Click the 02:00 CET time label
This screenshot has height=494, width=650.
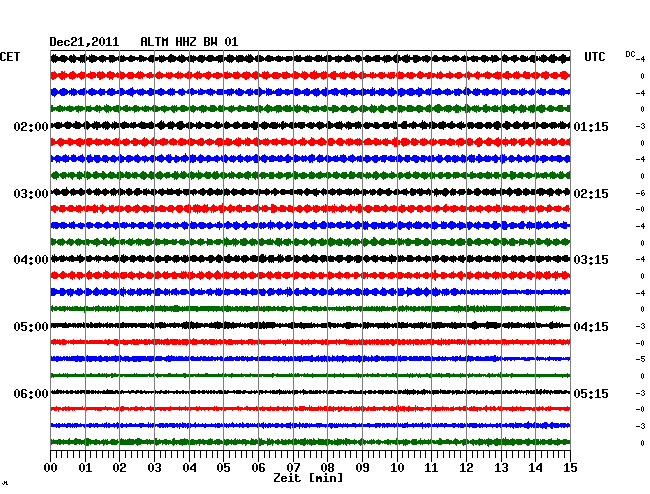tap(31, 126)
